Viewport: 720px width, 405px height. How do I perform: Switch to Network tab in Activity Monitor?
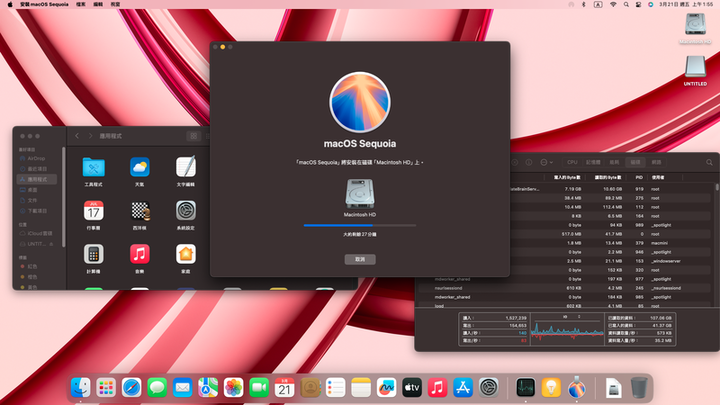pos(657,162)
